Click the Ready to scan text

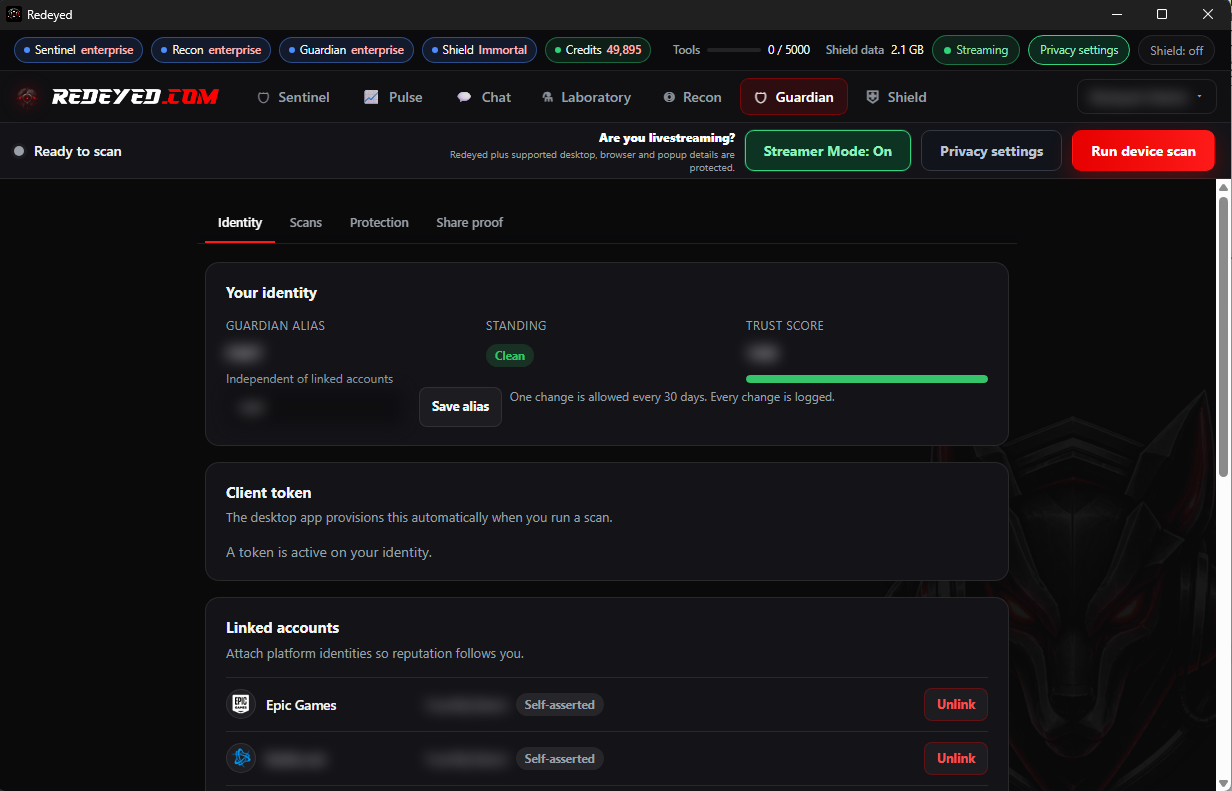pos(78,151)
